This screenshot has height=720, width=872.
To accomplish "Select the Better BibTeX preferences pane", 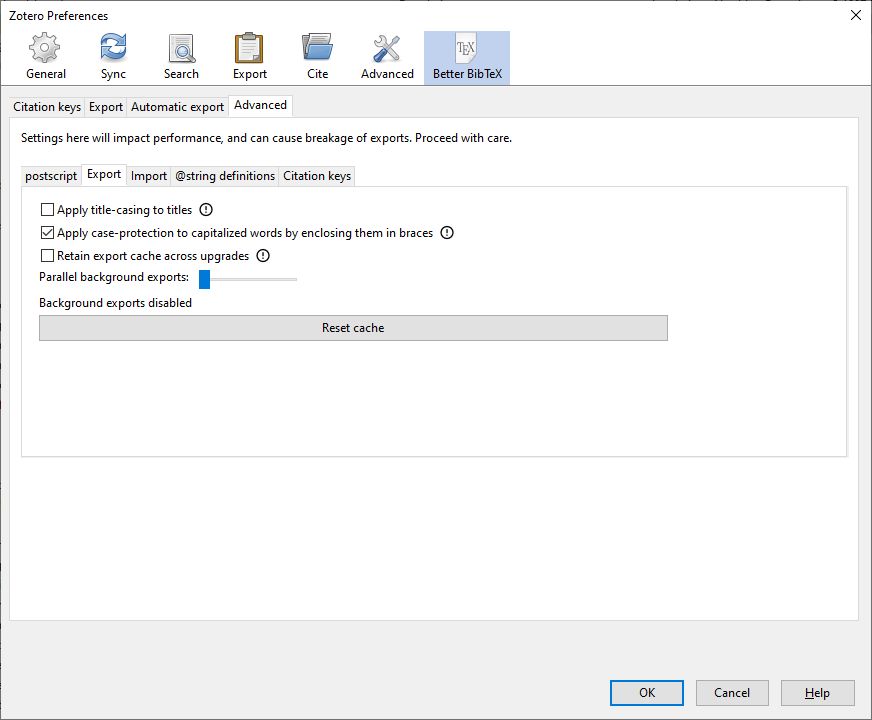I will point(466,57).
